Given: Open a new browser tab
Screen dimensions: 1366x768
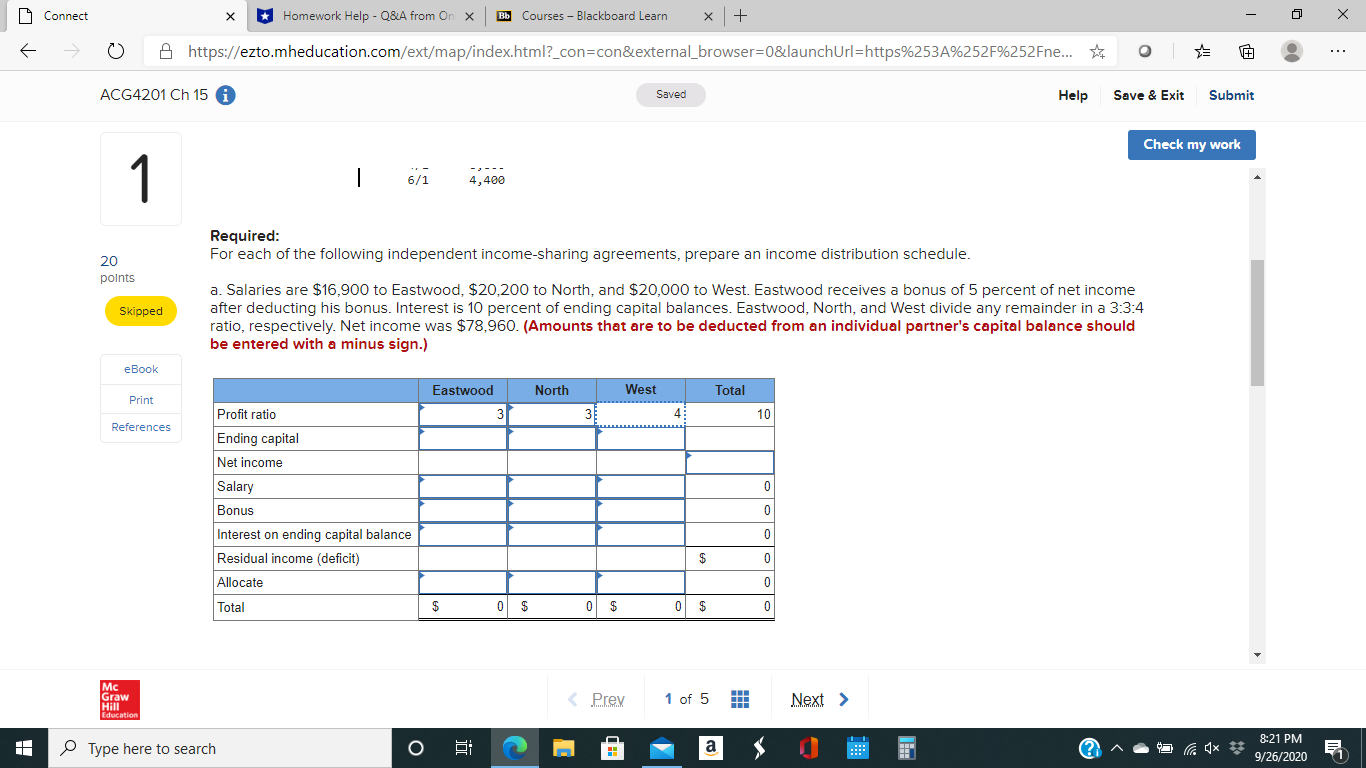Looking at the screenshot, I should [740, 16].
